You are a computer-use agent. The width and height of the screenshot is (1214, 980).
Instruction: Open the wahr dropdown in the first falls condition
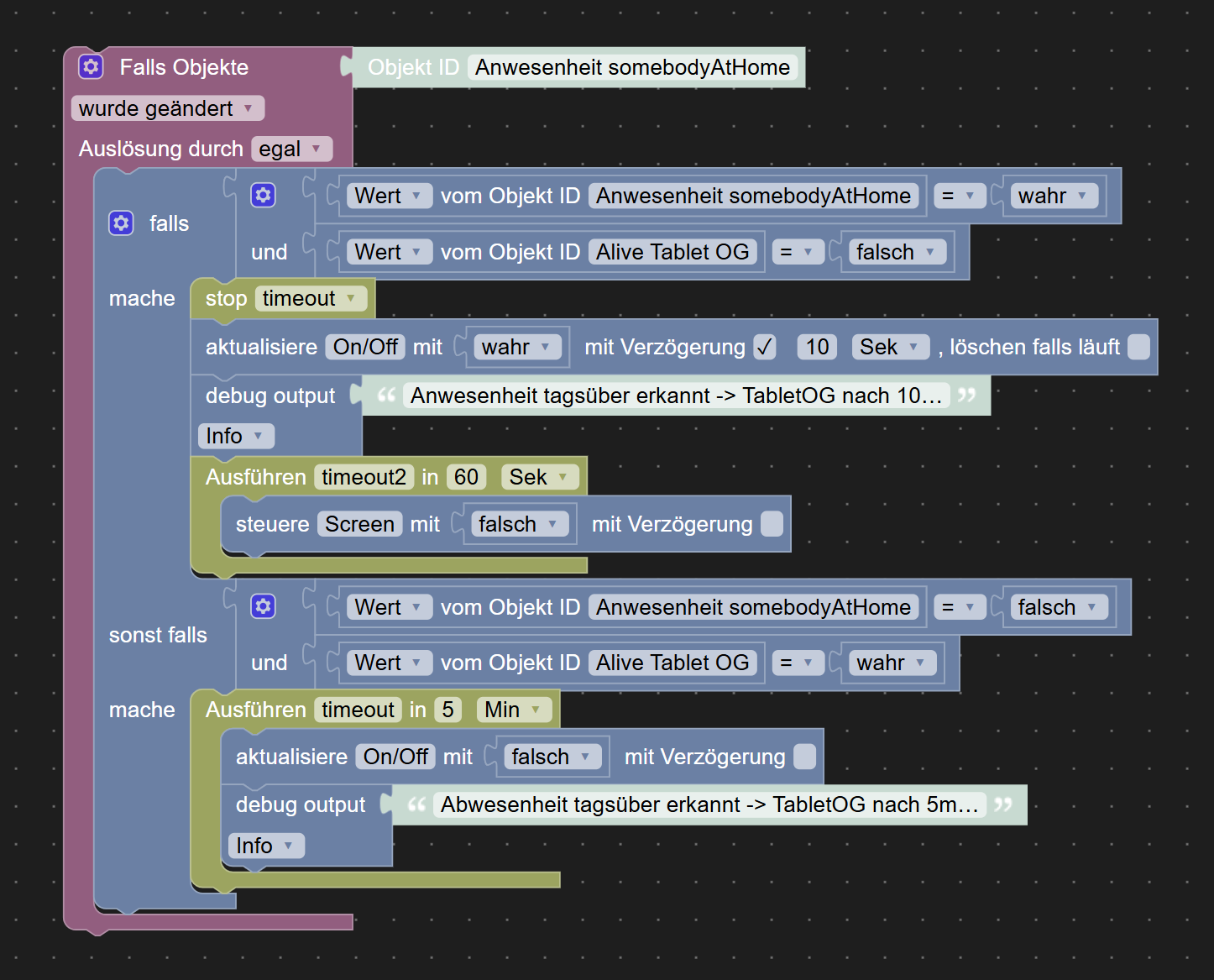point(1054,196)
